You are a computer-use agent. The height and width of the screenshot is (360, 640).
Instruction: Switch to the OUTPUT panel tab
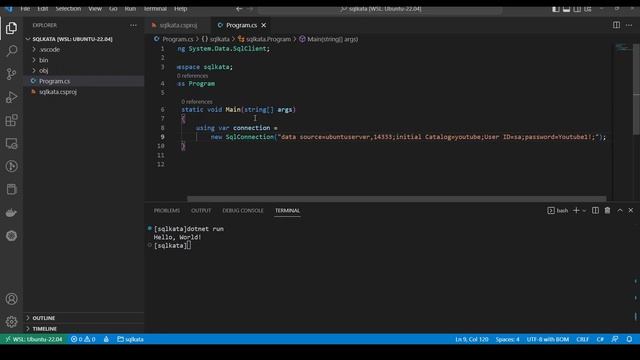[201, 210]
